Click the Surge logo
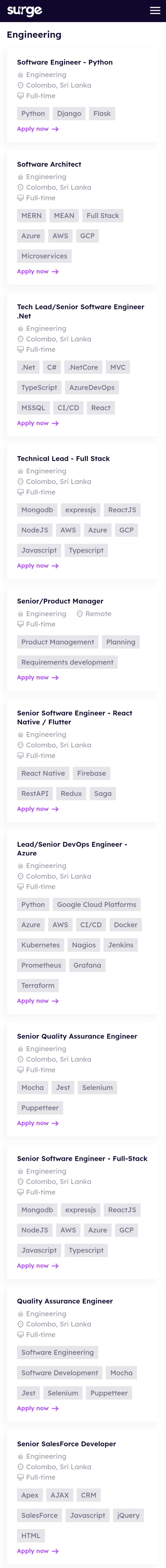 pos(24,10)
